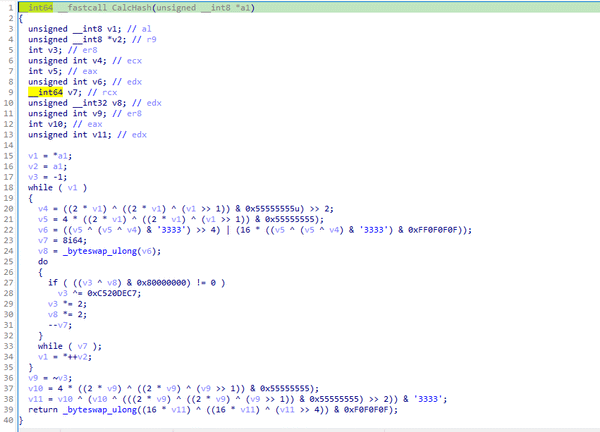Click the 'v2 = a1;' assignment line
The height and width of the screenshot is (432, 600).
coord(47,166)
